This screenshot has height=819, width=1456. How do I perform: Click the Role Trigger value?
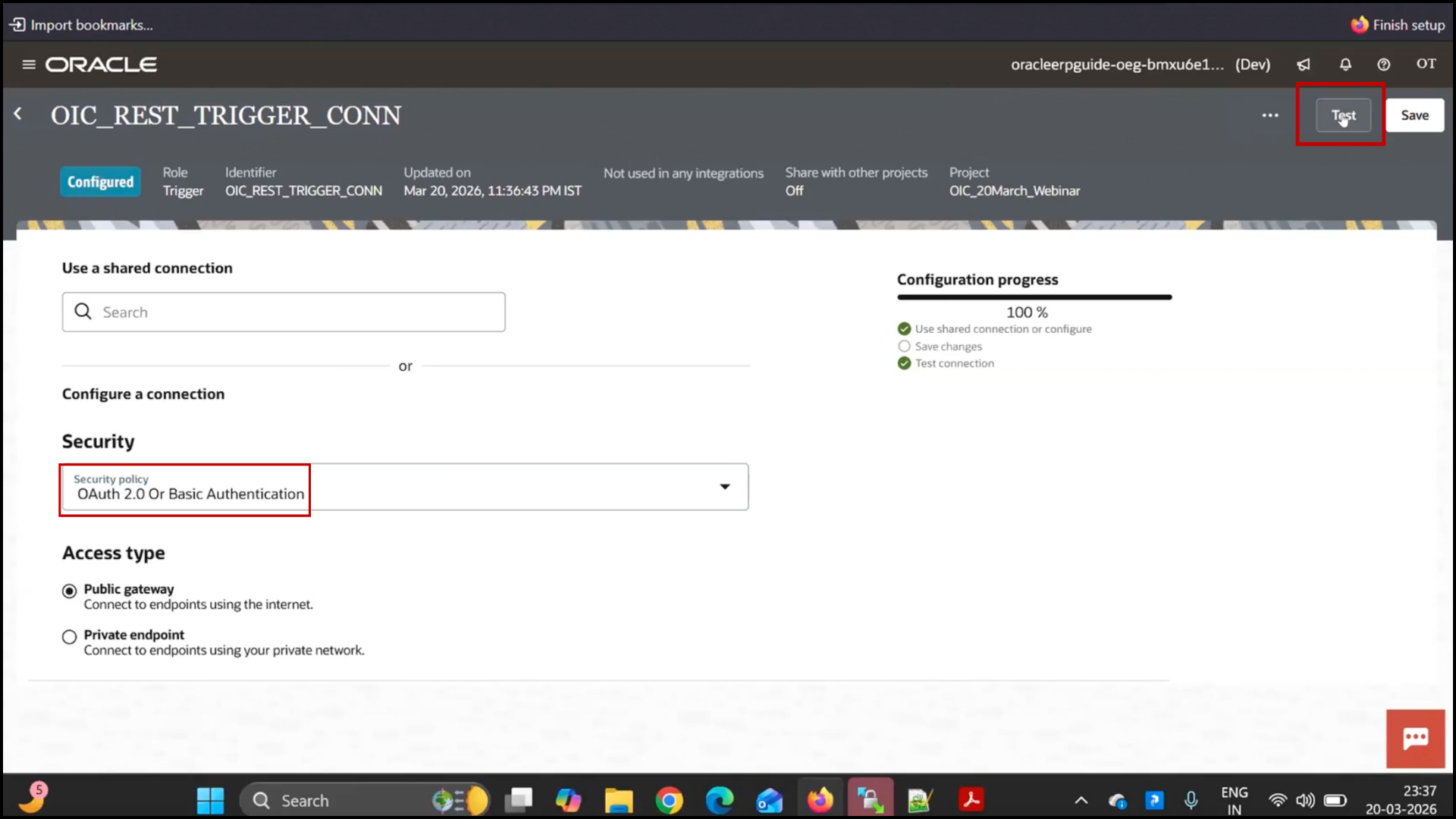(183, 191)
